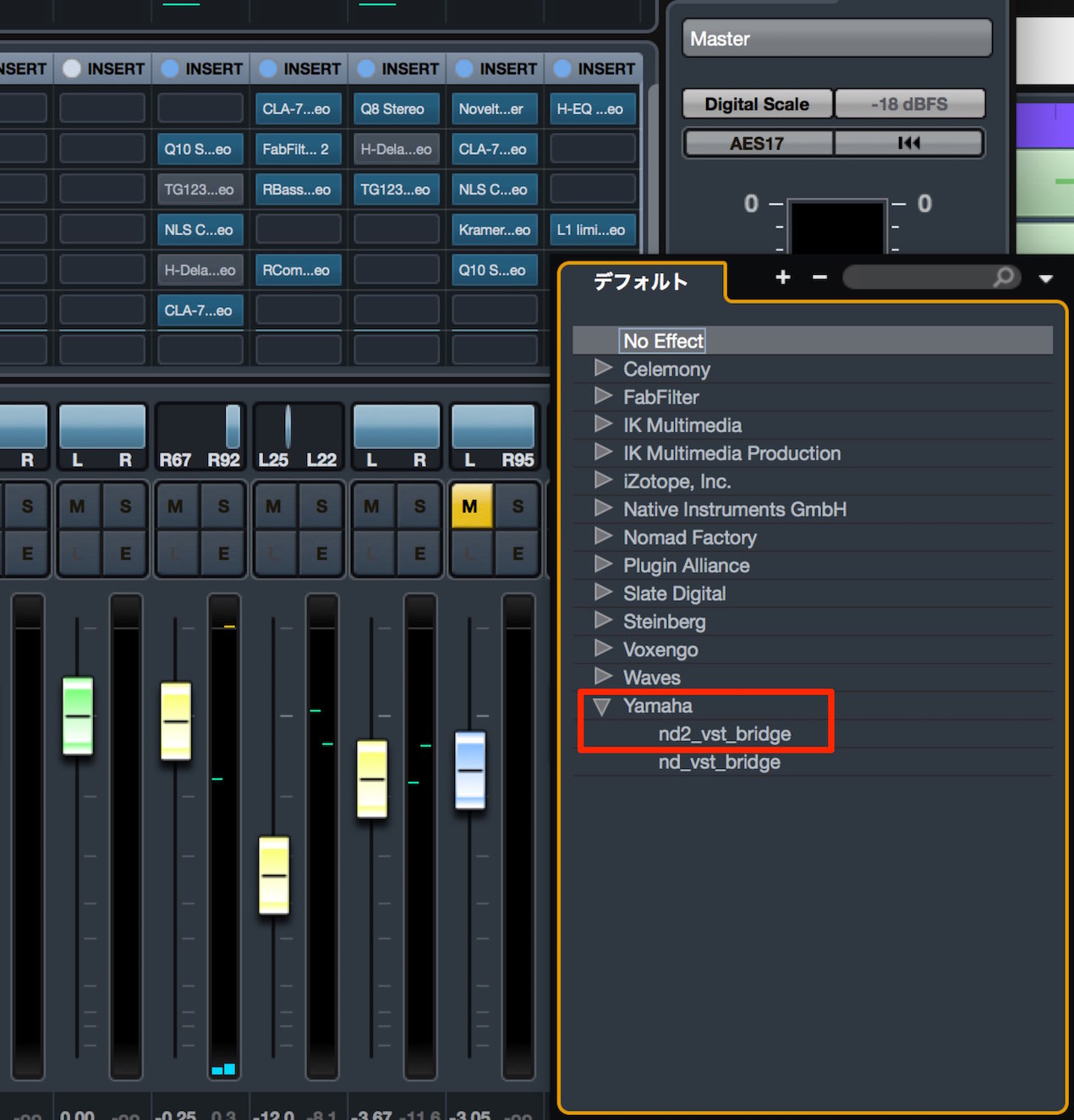This screenshot has width=1074, height=1120.
Task: Toggle insert bypass above FabFilt... 2 column
Action: pyautogui.click(x=268, y=69)
